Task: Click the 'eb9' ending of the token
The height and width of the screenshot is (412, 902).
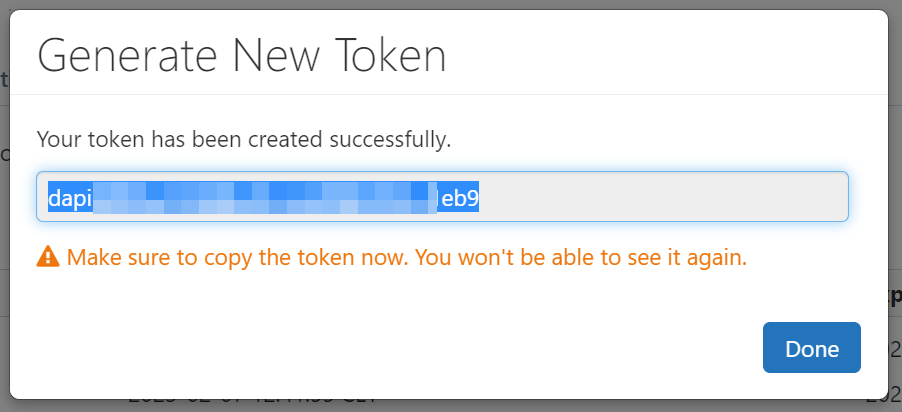Action: click(x=460, y=198)
